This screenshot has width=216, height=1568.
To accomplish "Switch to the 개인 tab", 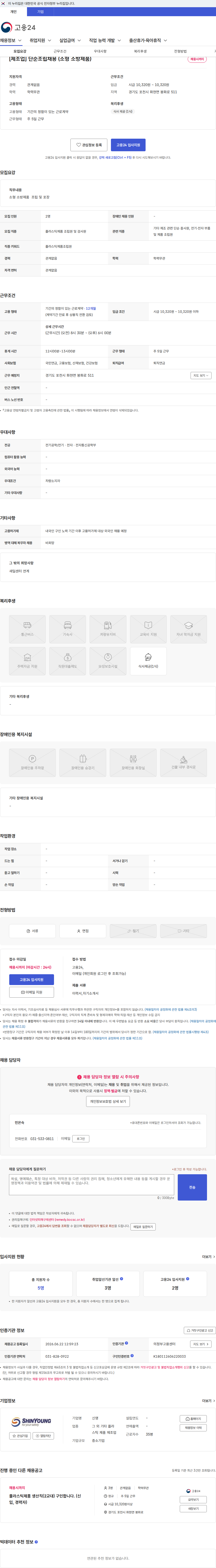I will [x=13, y=11].
